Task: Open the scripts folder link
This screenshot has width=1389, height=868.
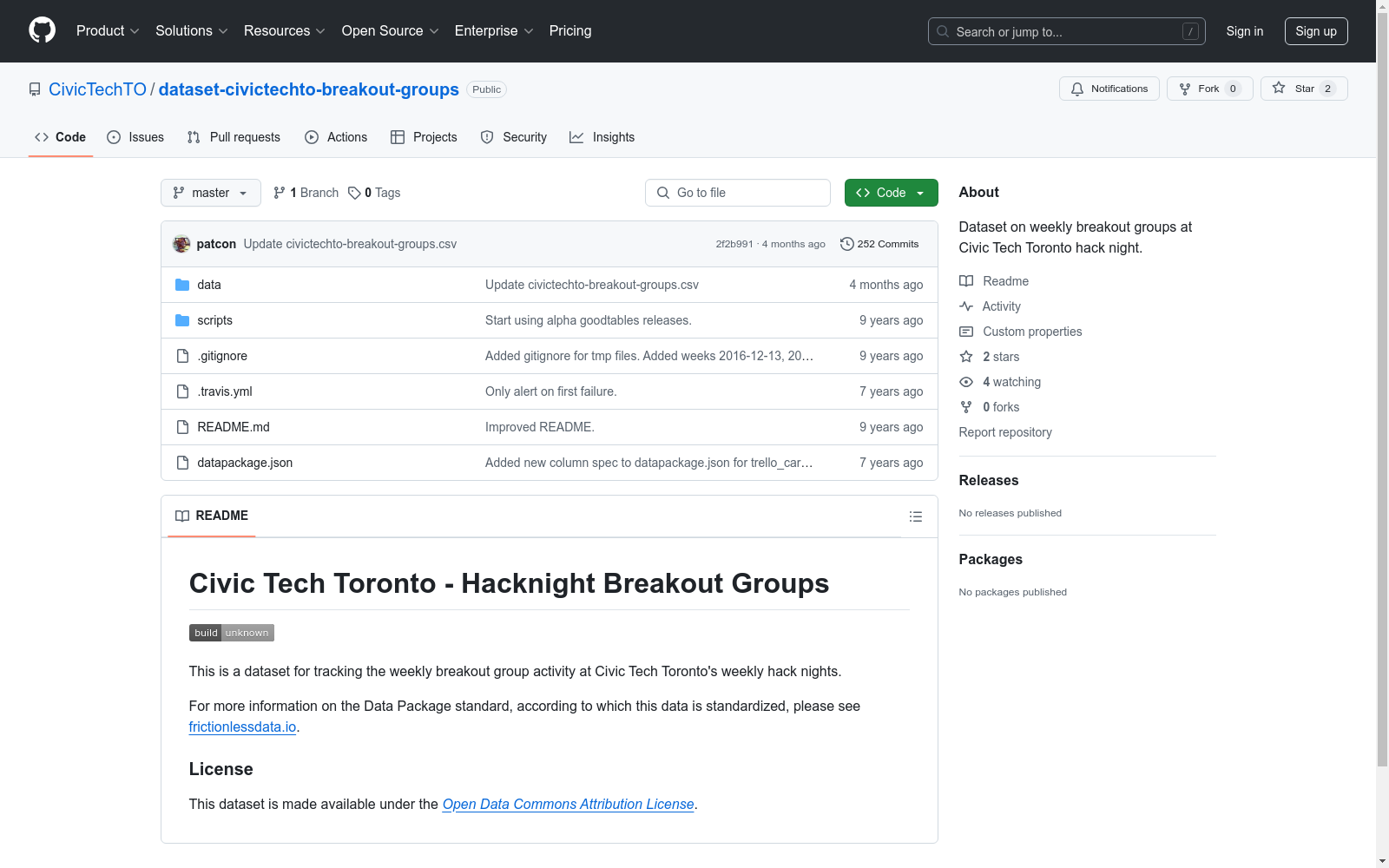Action: (x=214, y=320)
